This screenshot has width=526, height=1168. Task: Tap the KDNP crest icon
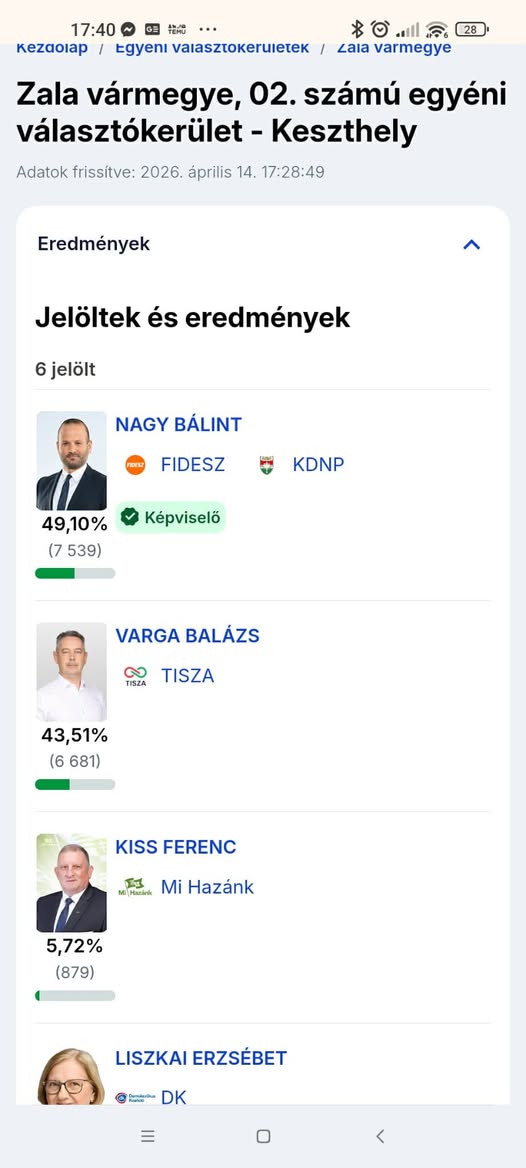coord(267,465)
